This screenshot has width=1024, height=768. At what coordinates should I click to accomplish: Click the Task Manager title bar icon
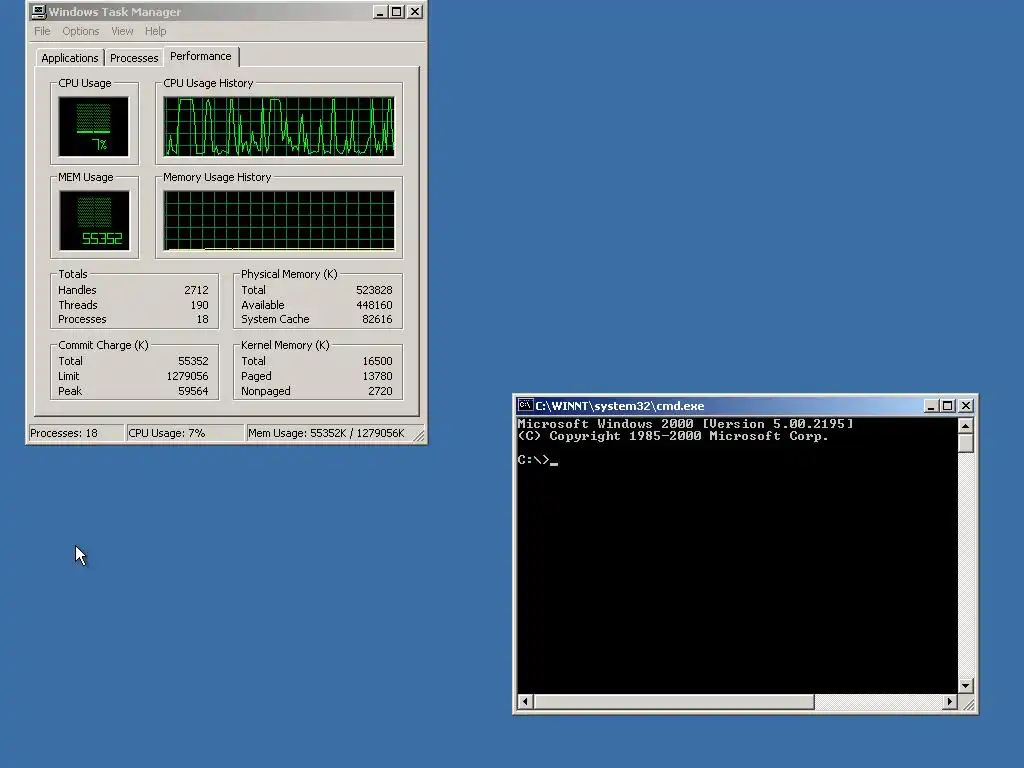[x=39, y=11]
